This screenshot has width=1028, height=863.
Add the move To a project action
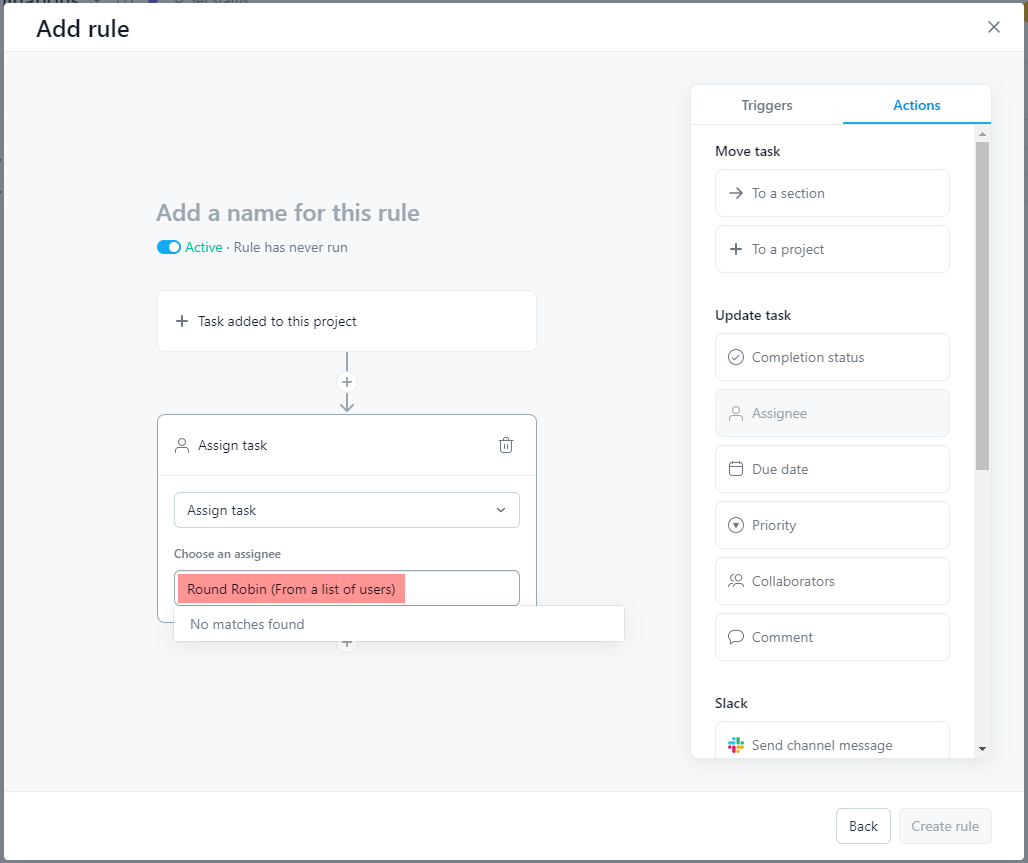coord(832,249)
